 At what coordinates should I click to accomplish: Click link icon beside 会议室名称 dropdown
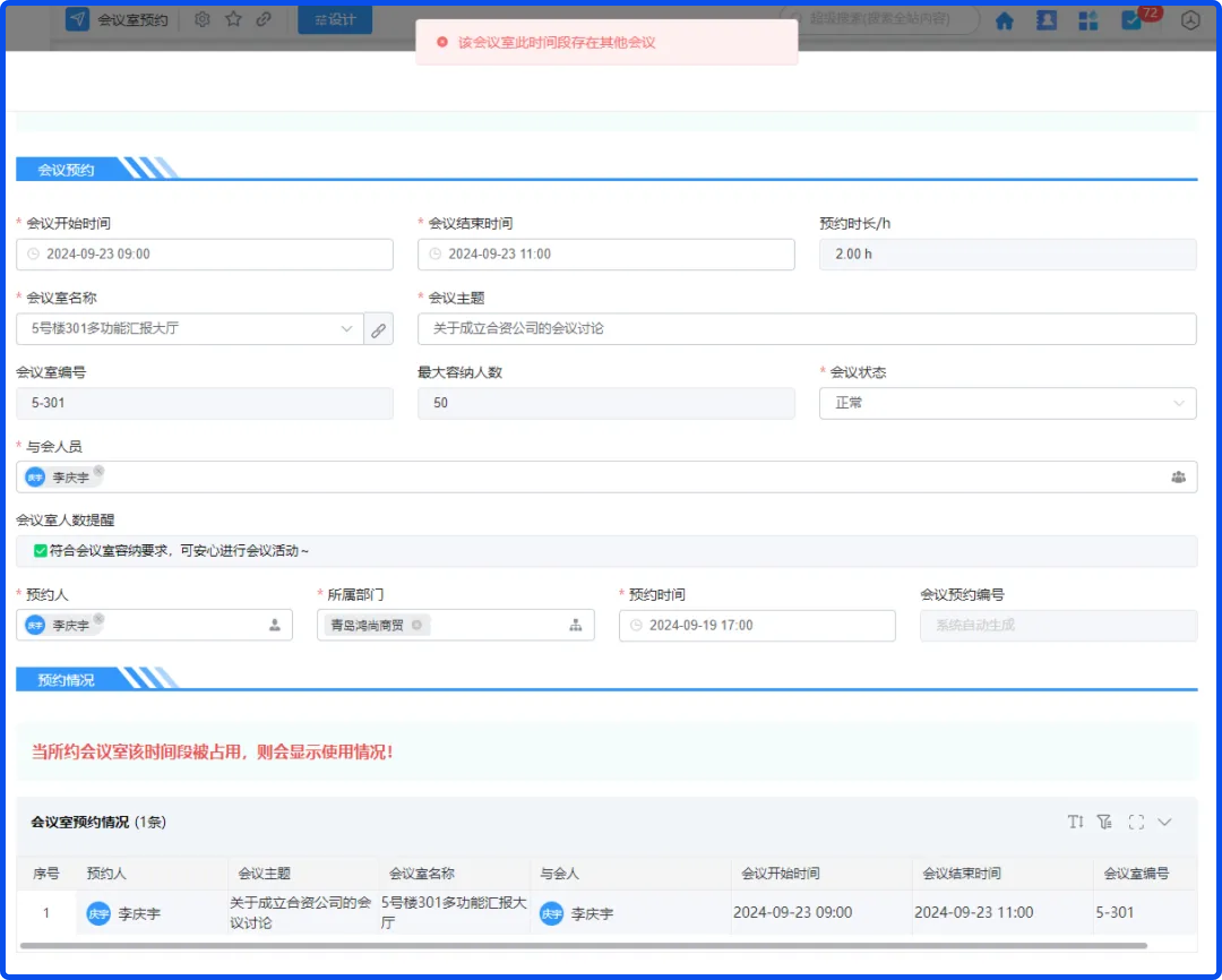tap(378, 329)
